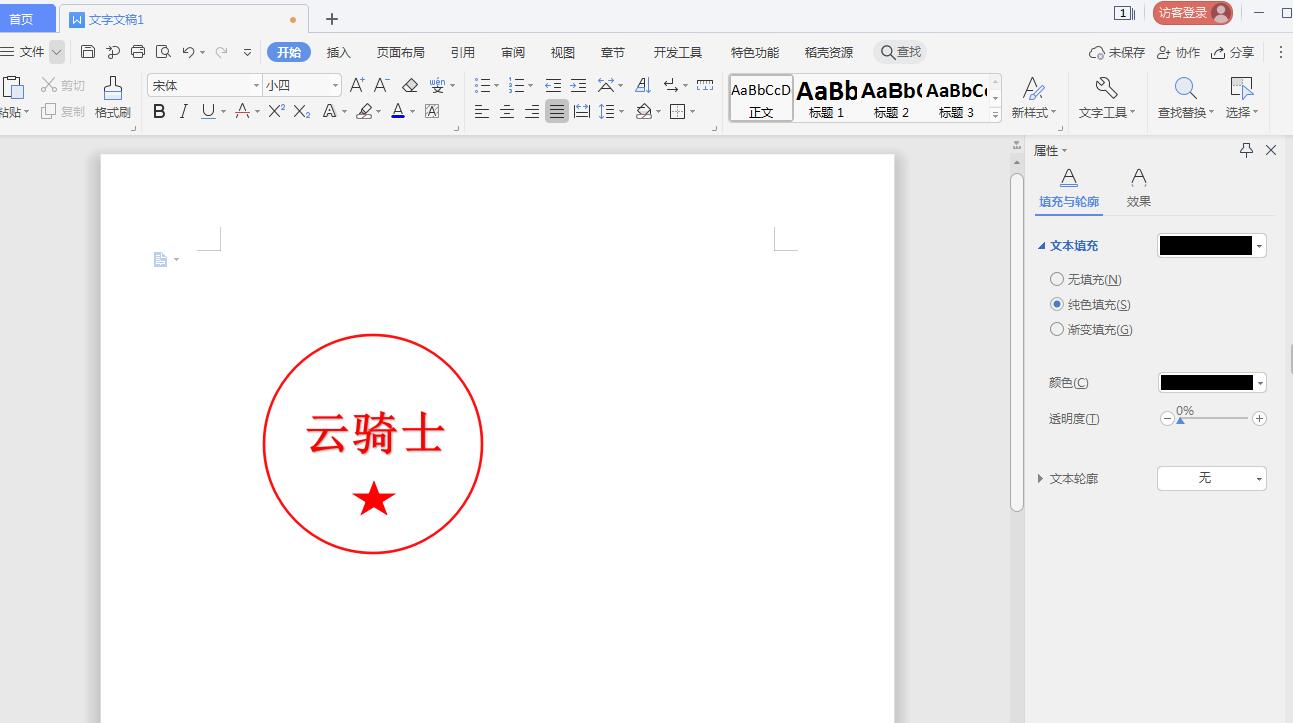Select the 渐变填充 fill option
Screen dimensions: 1293x723
pos(1057,329)
